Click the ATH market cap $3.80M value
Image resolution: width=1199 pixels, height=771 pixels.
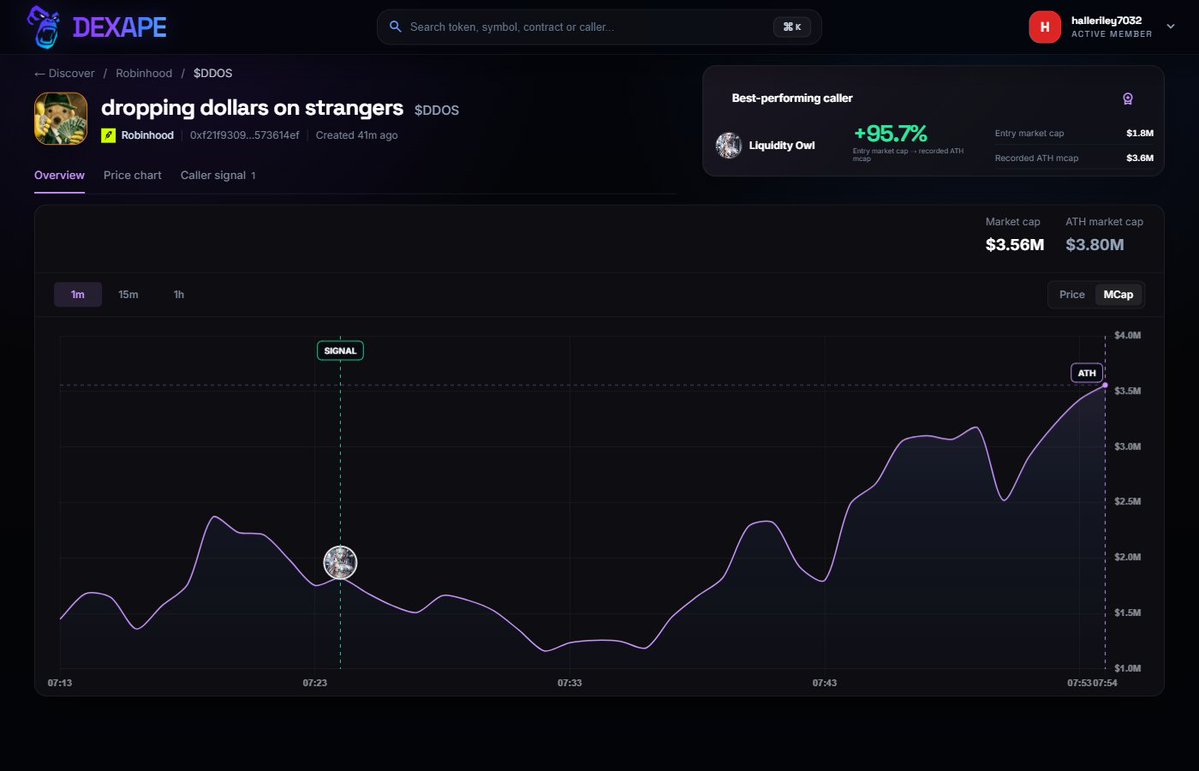tap(1094, 245)
